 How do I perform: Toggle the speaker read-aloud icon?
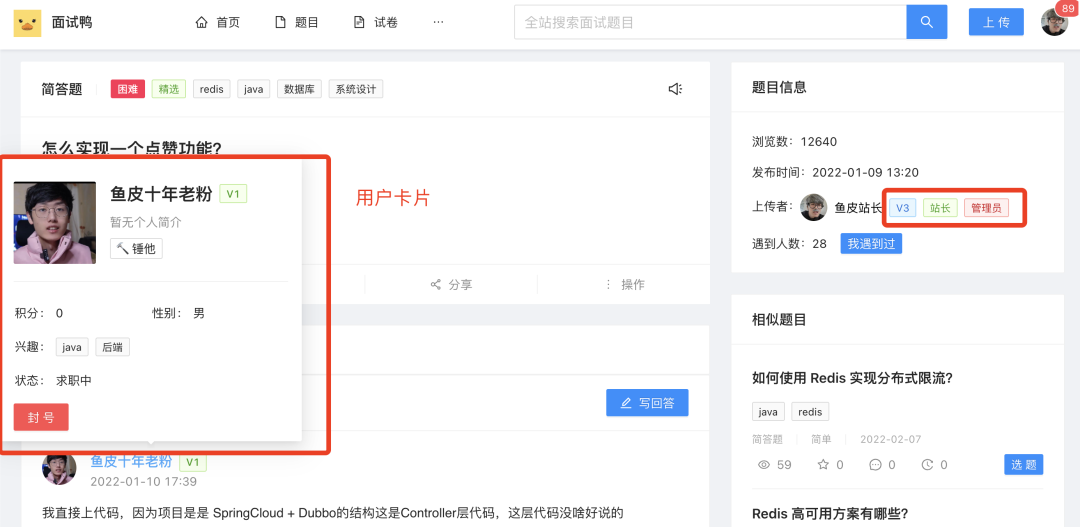pos(675,89)
